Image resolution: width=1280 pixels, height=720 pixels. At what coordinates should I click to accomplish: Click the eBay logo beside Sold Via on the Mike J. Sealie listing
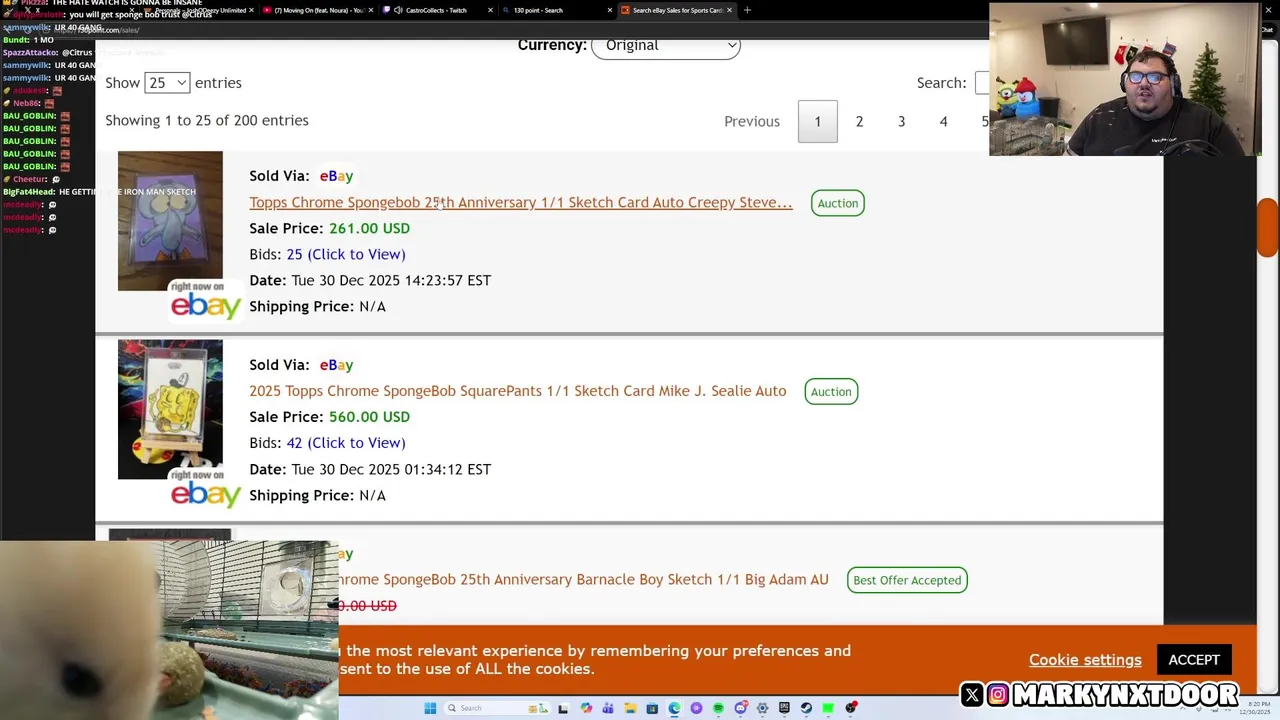pyautogui.click(x=336, y=365)
